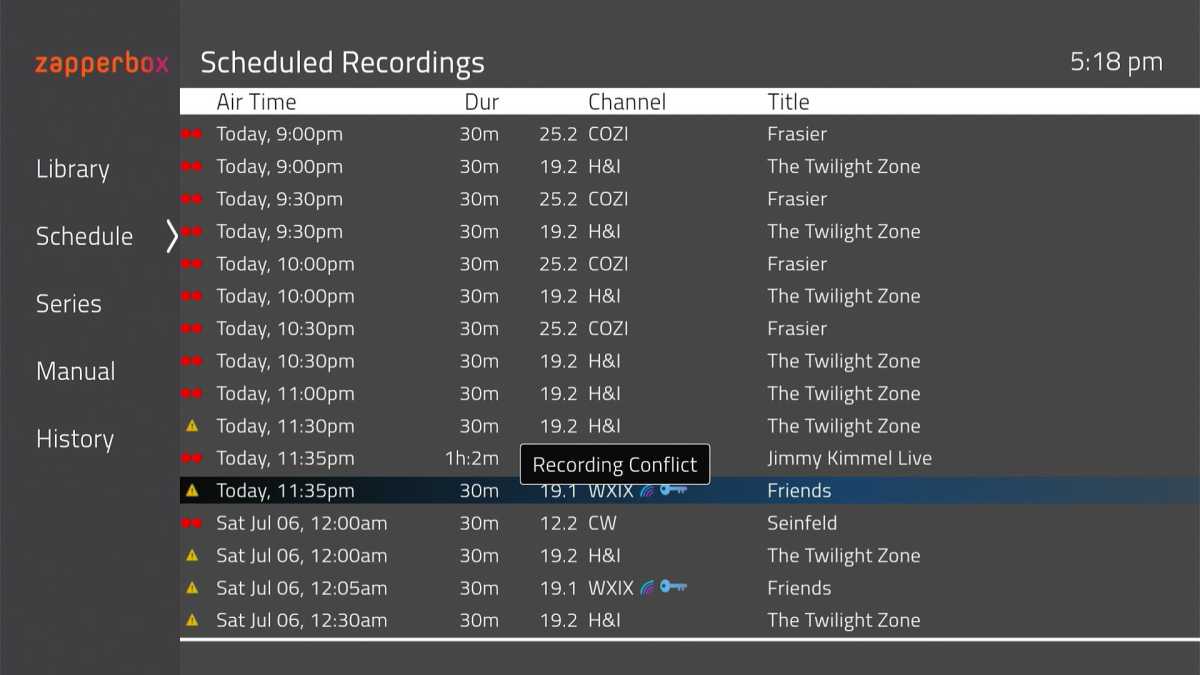Select the Schedule menu item
Image resolution: width=1200 pixels, height=675 pixels.
tap(84, 236)
